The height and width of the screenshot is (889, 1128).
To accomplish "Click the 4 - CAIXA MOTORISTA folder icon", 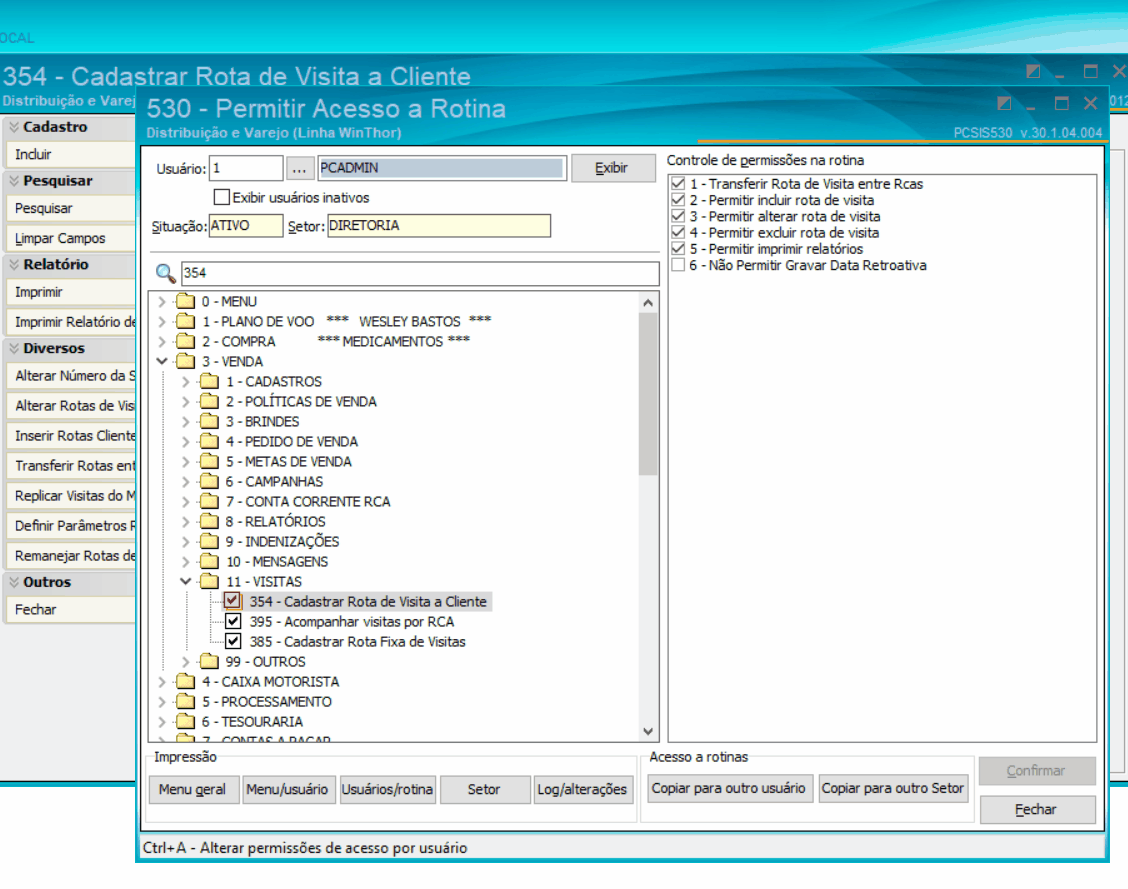I will coord(186,681).
